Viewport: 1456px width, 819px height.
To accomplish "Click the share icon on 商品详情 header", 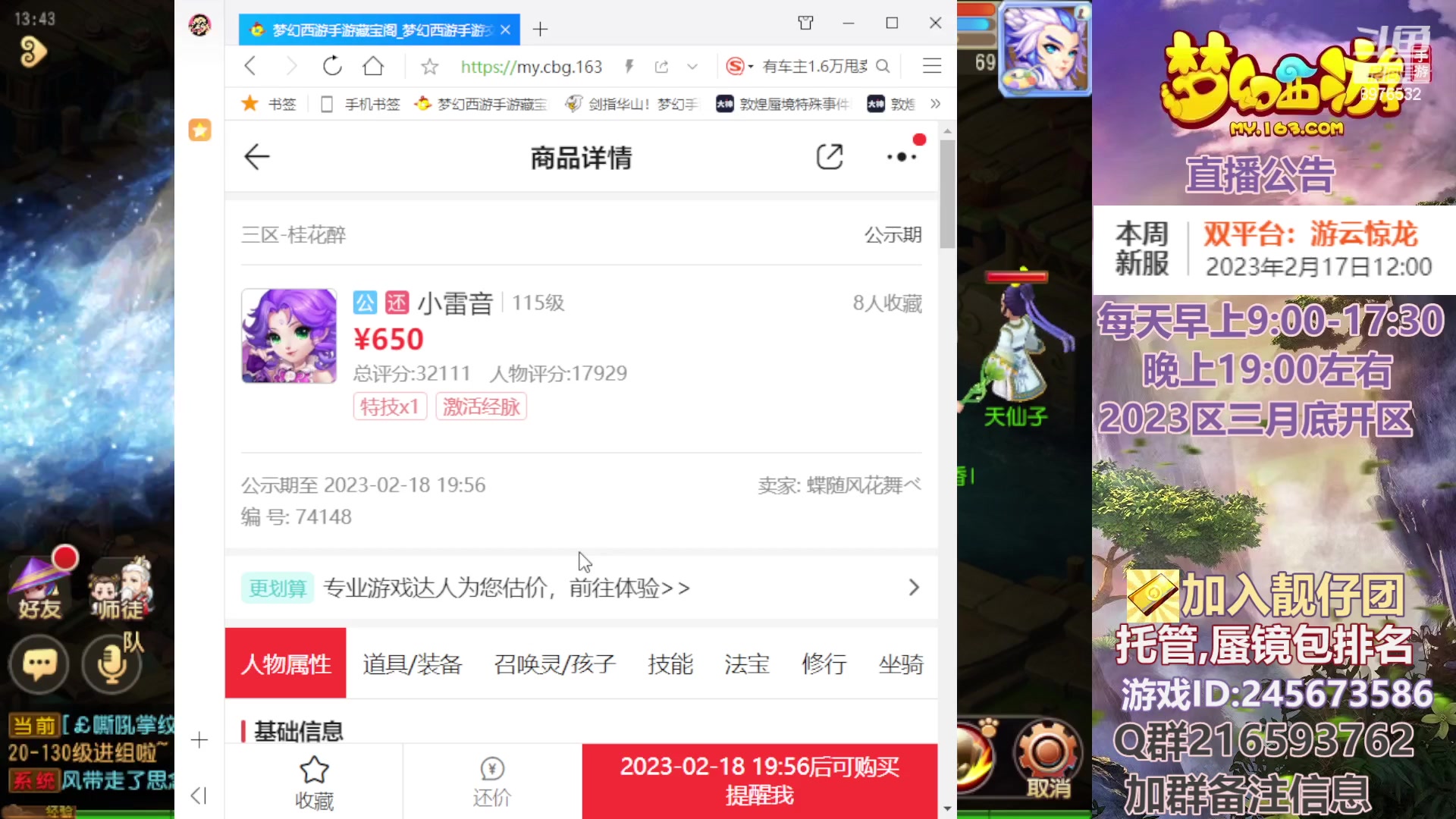I will 830,157.
